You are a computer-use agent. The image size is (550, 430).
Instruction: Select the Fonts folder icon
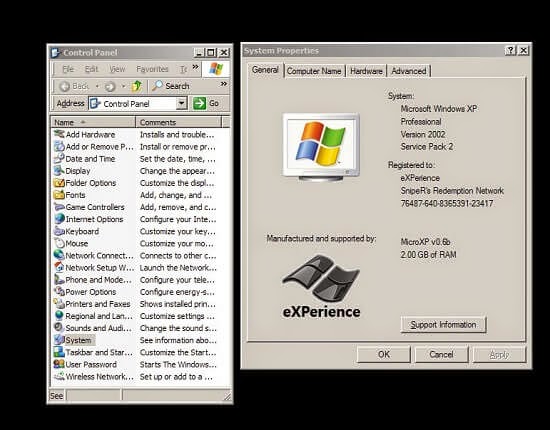click(59, 195)
